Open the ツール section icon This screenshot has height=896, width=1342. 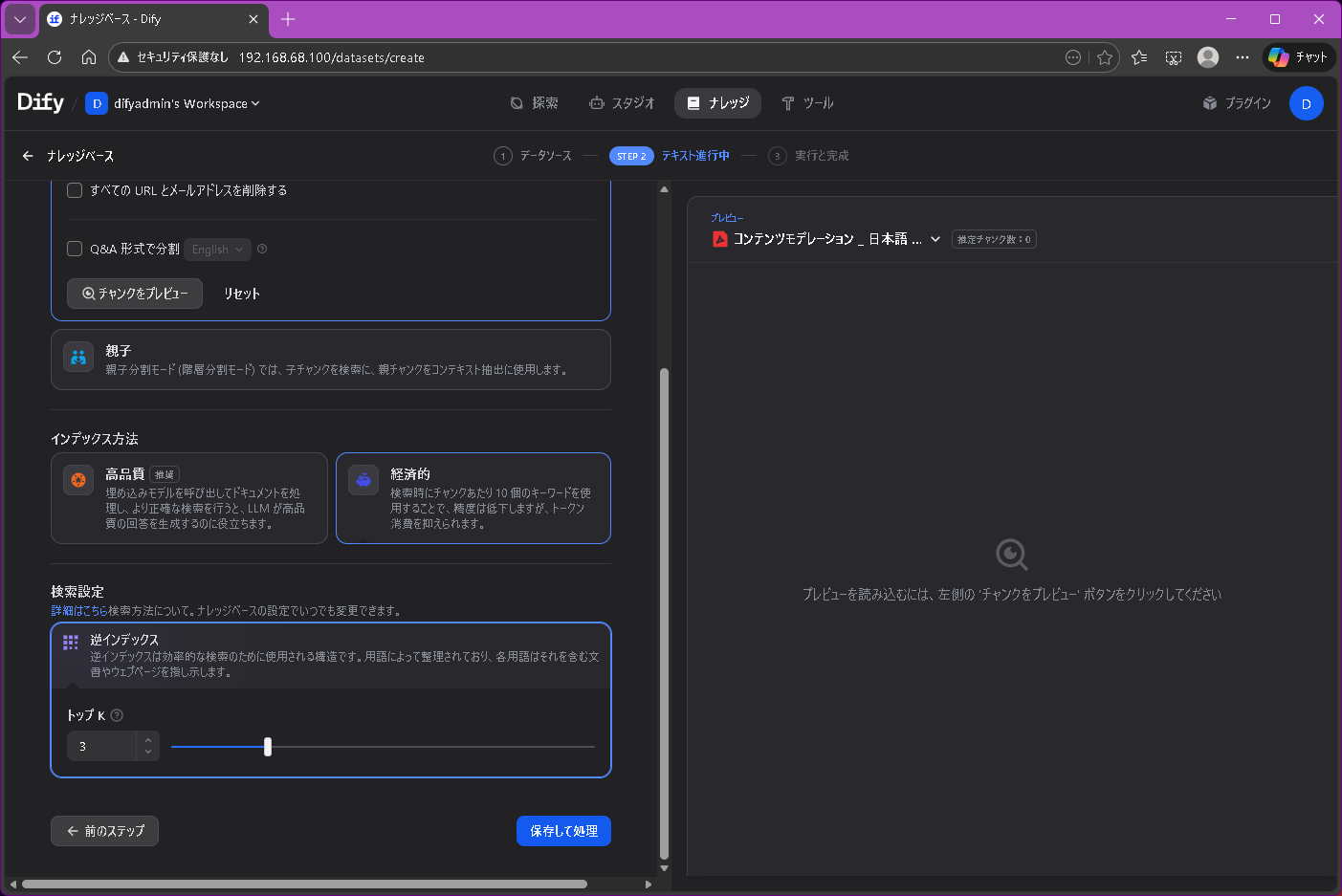[x=788, y=102]
